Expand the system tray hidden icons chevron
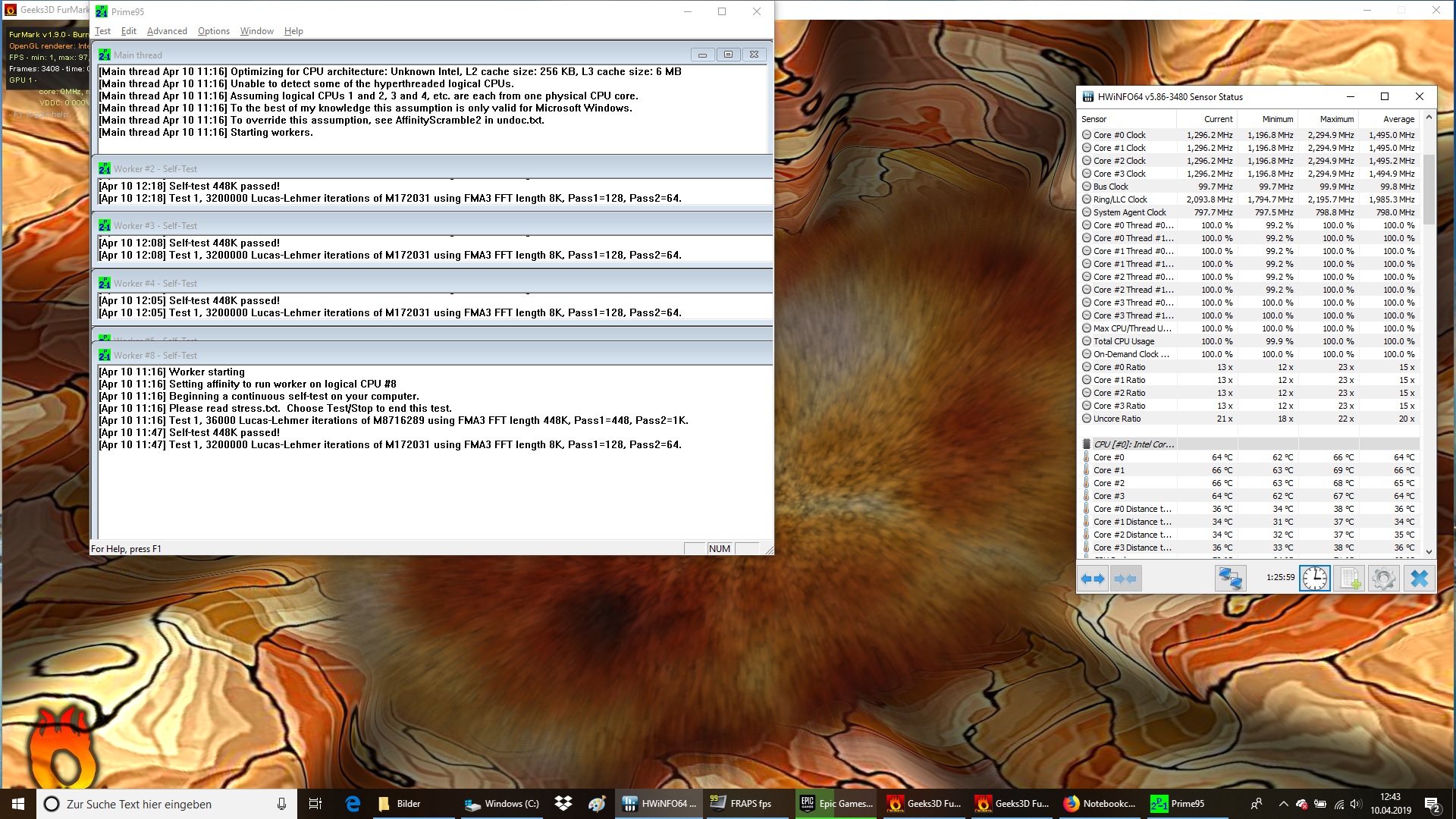1456x819 pixels. 1283,804
